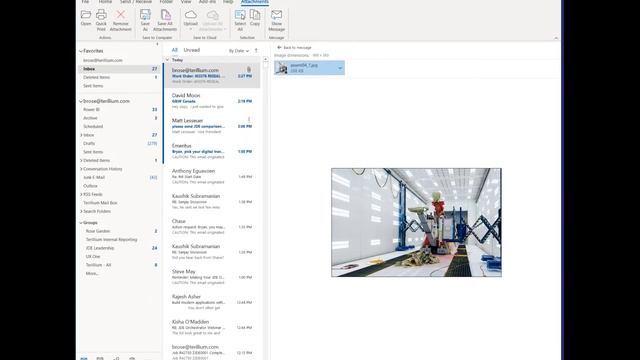Open the email from Emeritus
The image size is (640, 360).
coord(212,151)
